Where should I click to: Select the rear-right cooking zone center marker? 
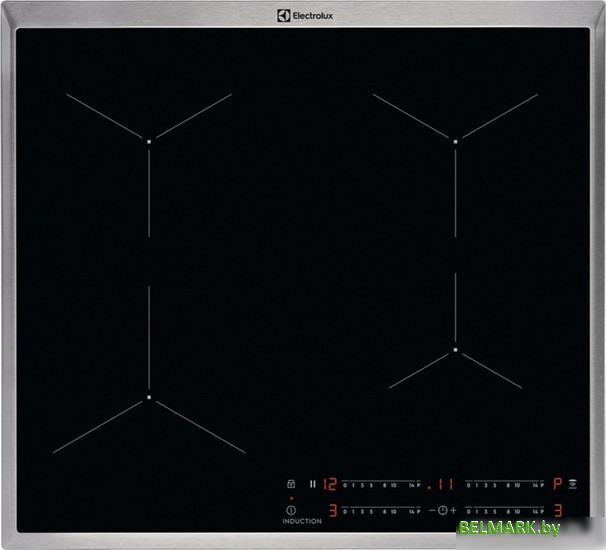pos(455,141)
